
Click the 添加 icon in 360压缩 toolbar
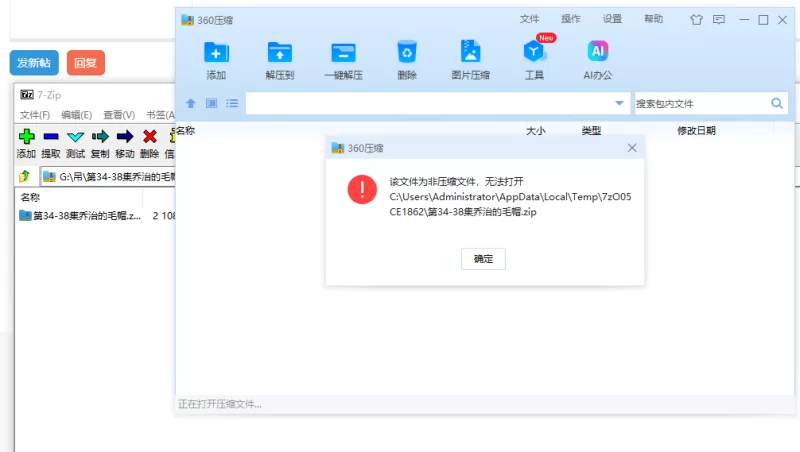coord(216,53)
